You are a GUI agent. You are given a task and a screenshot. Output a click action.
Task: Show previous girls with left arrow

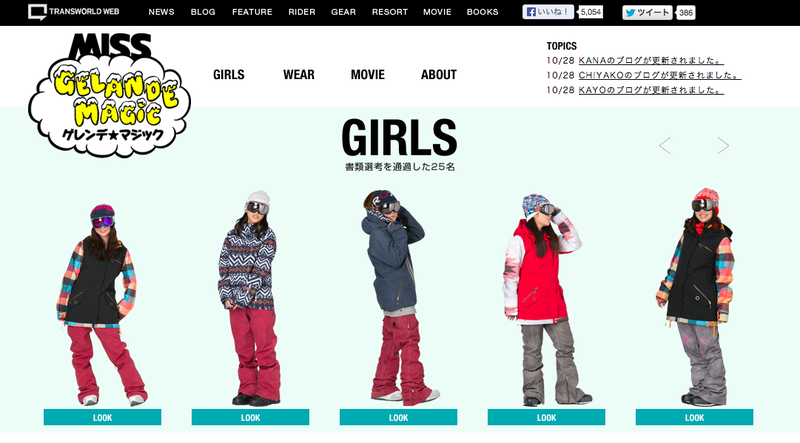coord(664,145)
